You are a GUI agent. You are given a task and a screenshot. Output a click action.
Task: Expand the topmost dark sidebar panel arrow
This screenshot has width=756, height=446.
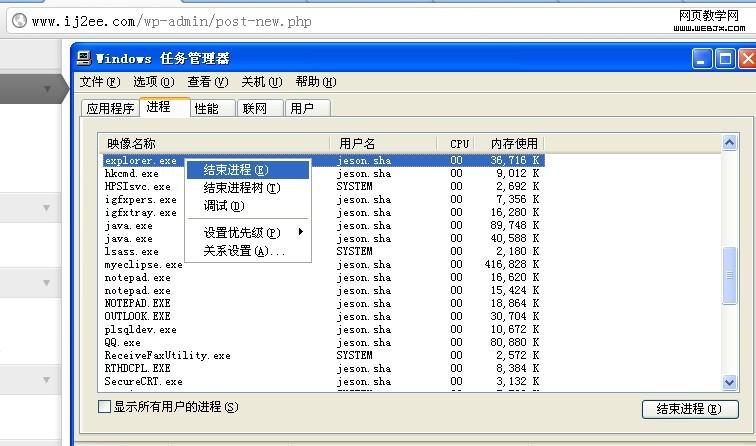(x=47, y=89)
